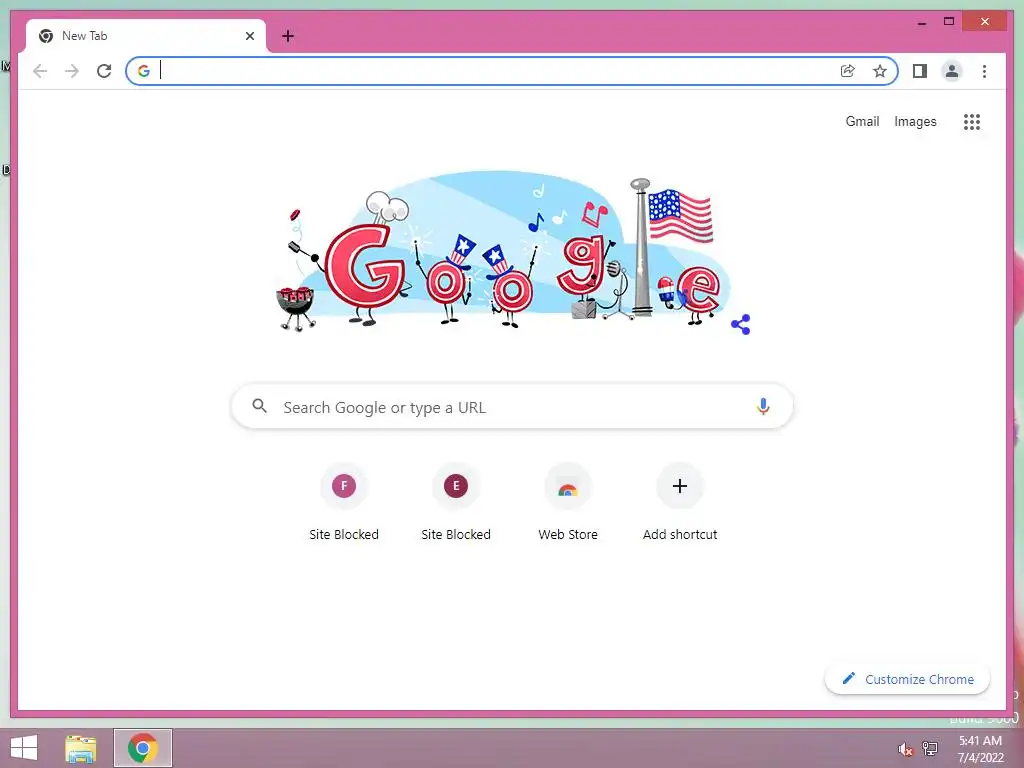The height and width of the screenshot is (768, 1024).
Task: Share the Fourth of July doodle
Action: pyautogui.click(x=741, y=325)
